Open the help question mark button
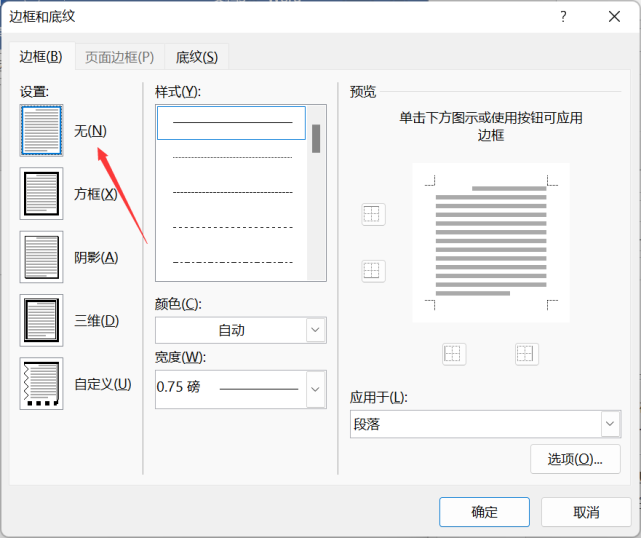 563,17
